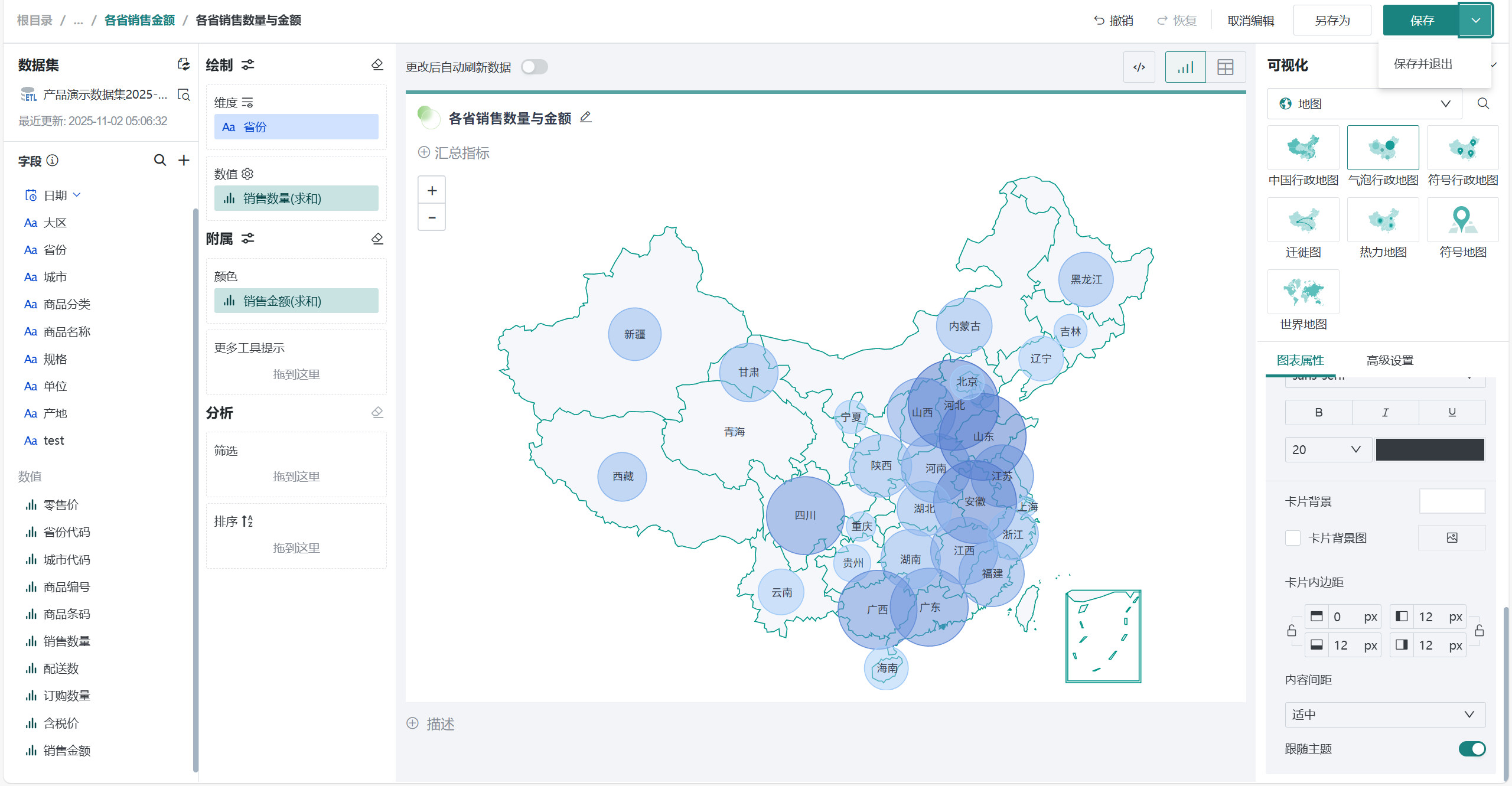
Task: Click the eraser icon beside 绘制
Action: (x=377, y=64)
